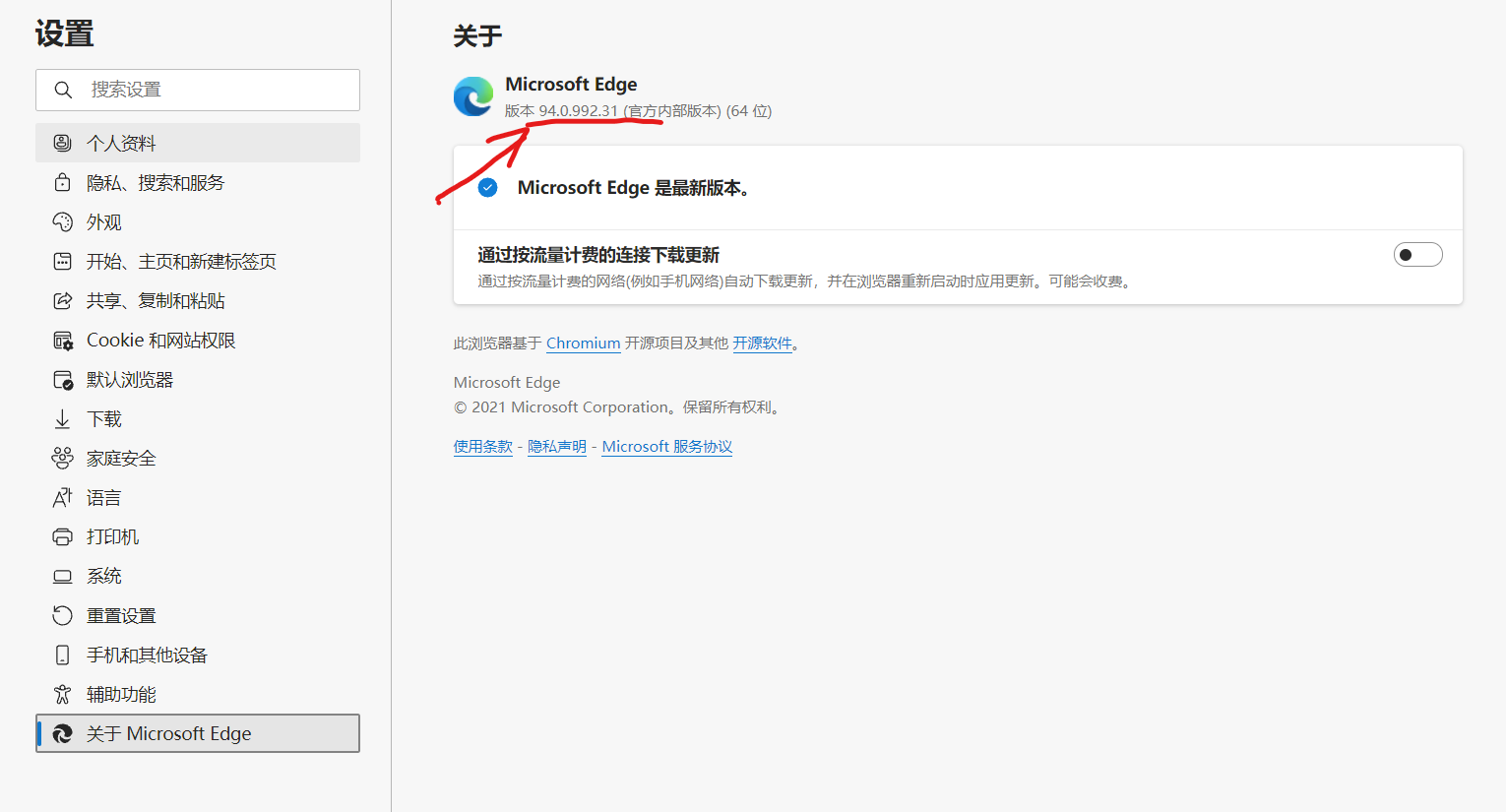Open 语言 settings
Viewport: 1506px width, 812px height.
pos(198,497)
